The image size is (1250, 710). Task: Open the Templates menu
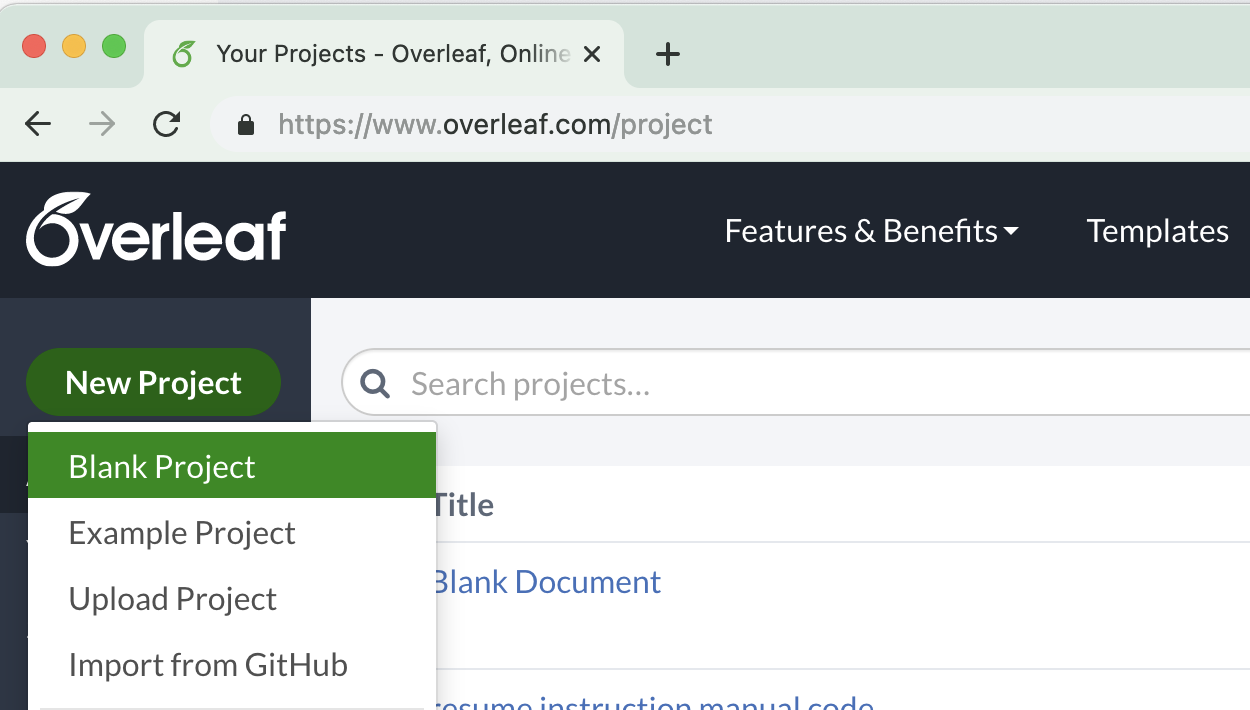[1157, 230]
